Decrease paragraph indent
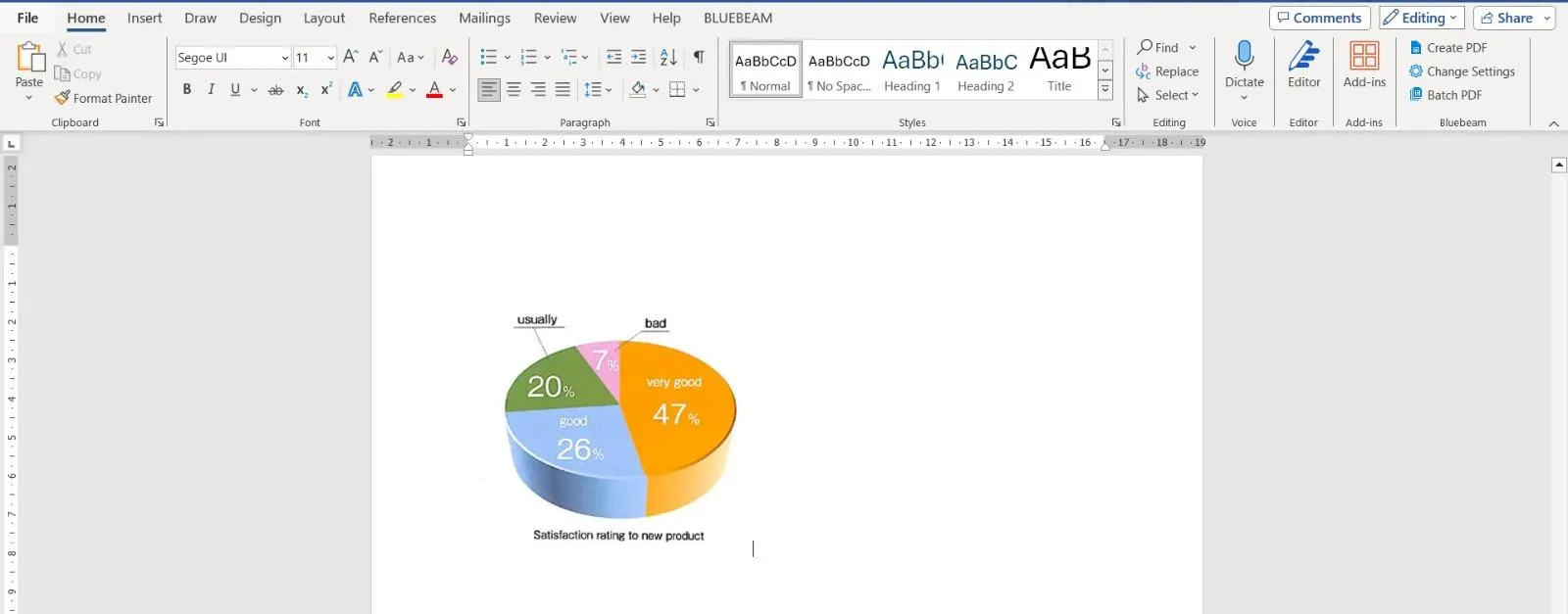The height and width of the screenshot is (614, 1568). click(614, 57)
